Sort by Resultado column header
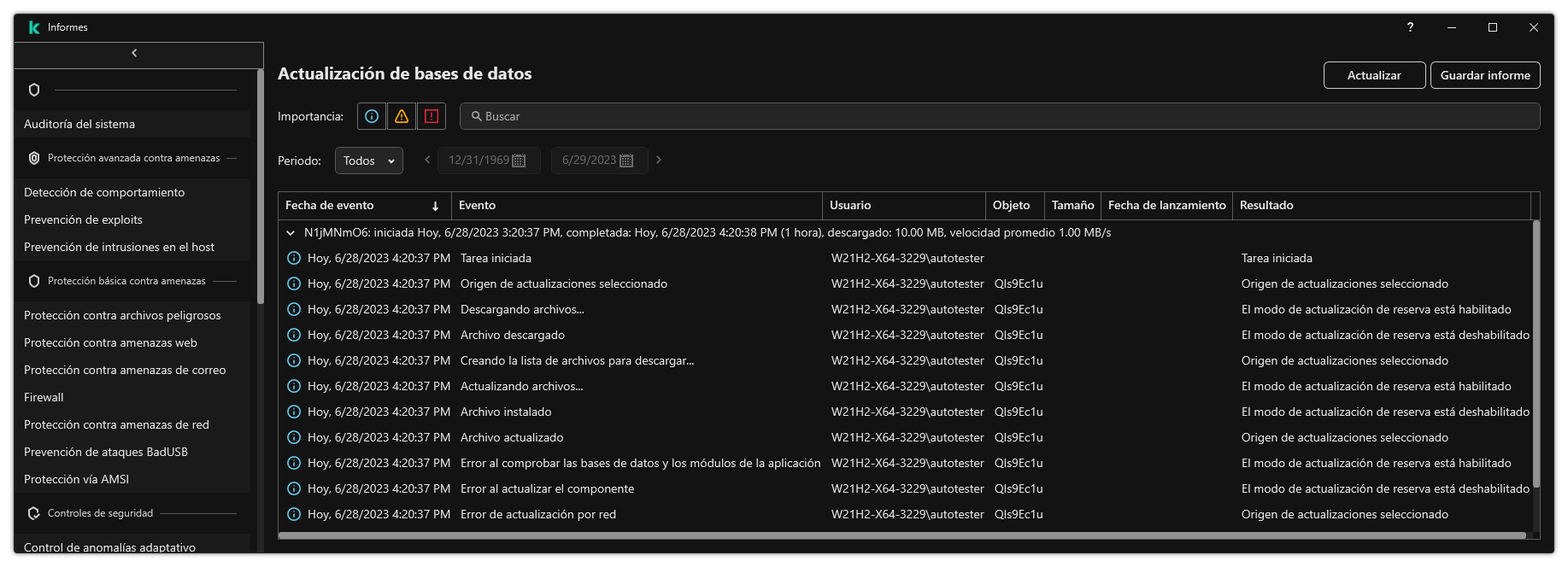This screenshot has height=567, width=1568. [x=1382, y=206]
